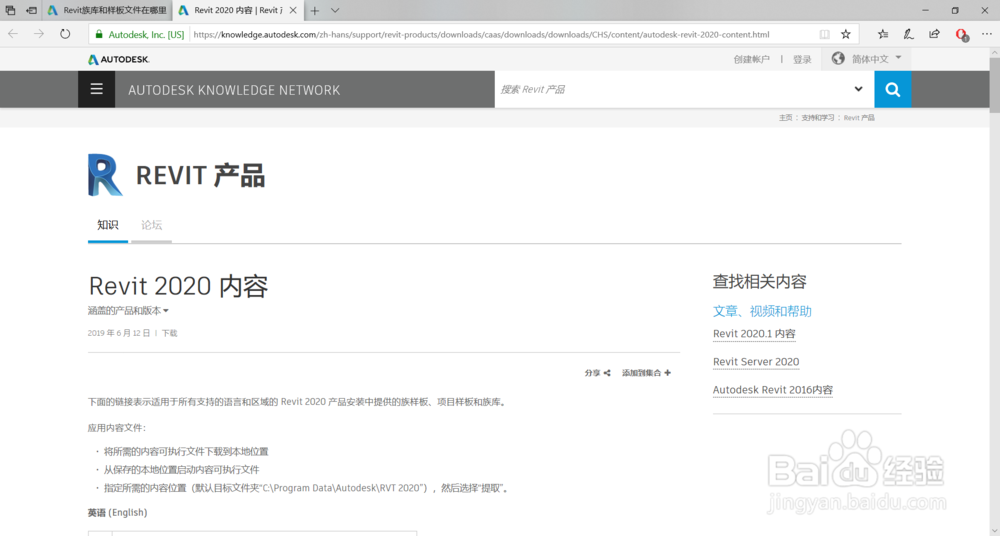Click the 查找相关内容 heading

760,281
